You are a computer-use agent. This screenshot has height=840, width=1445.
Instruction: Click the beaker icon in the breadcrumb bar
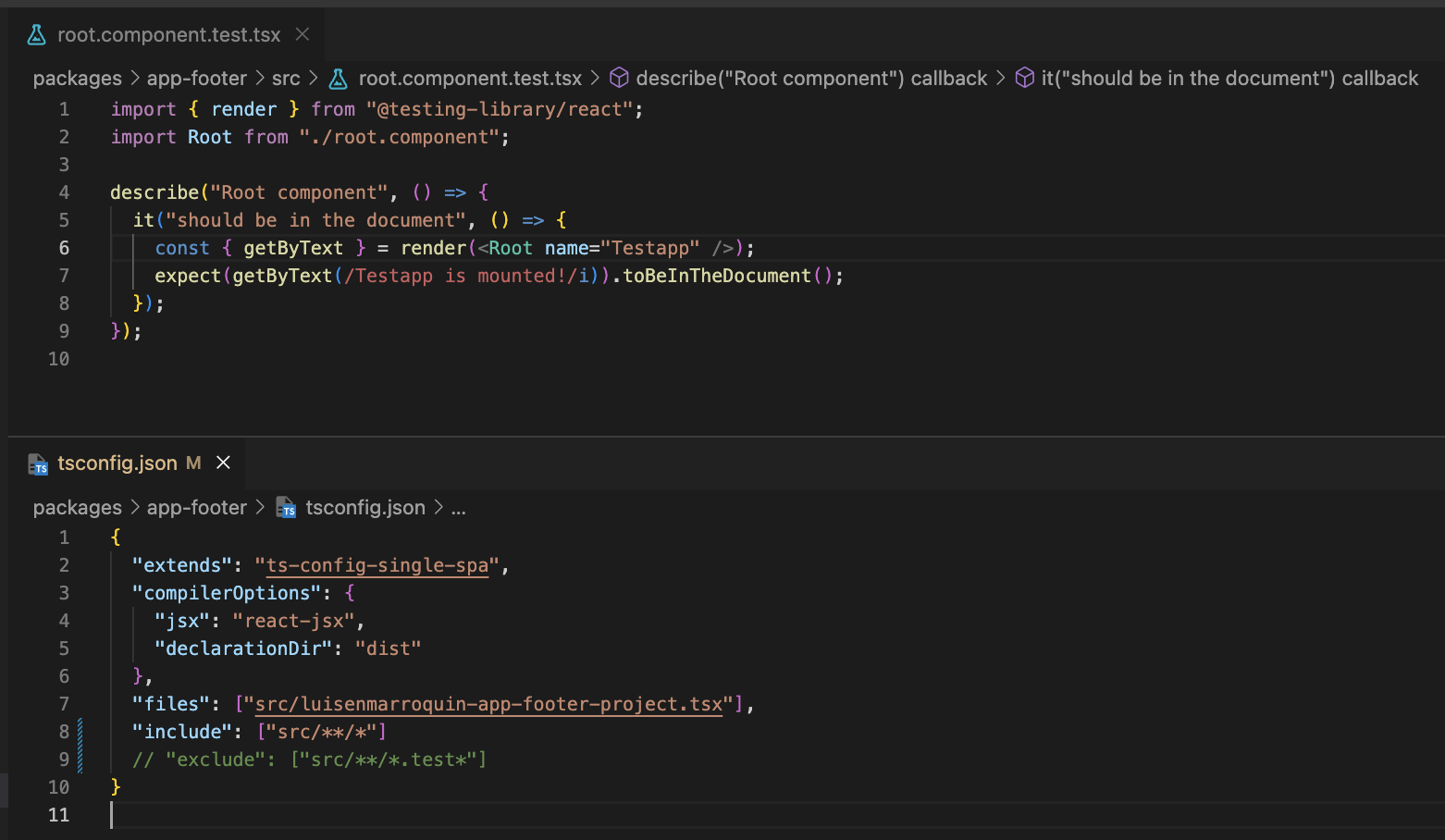[x=338, y=78]
